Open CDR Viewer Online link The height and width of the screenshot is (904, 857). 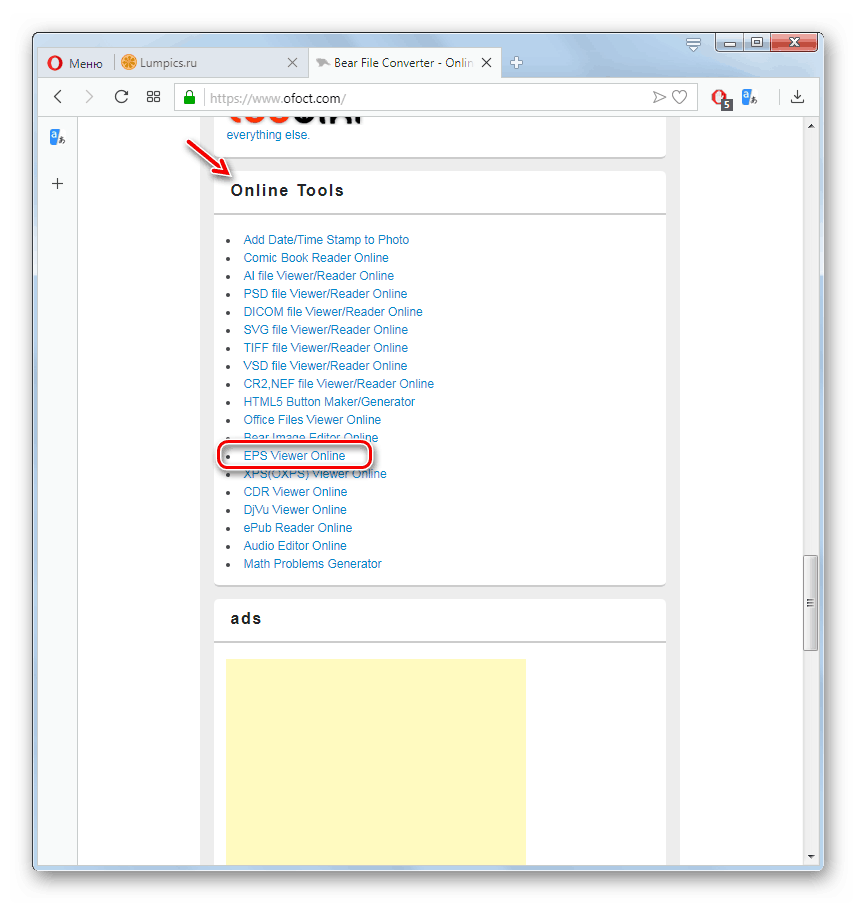(295, 492)
